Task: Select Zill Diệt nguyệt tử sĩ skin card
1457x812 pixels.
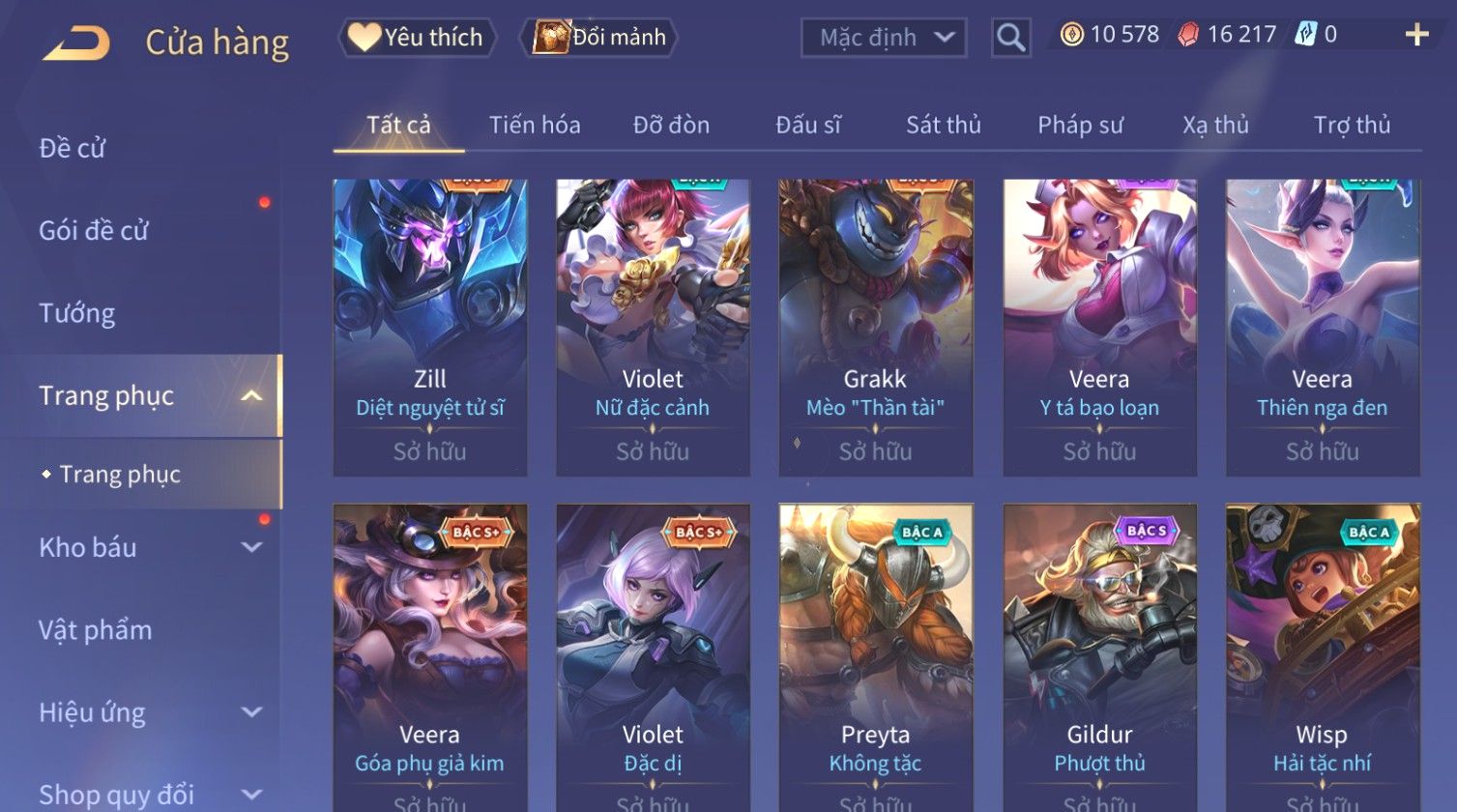Action: coord(430,328)
